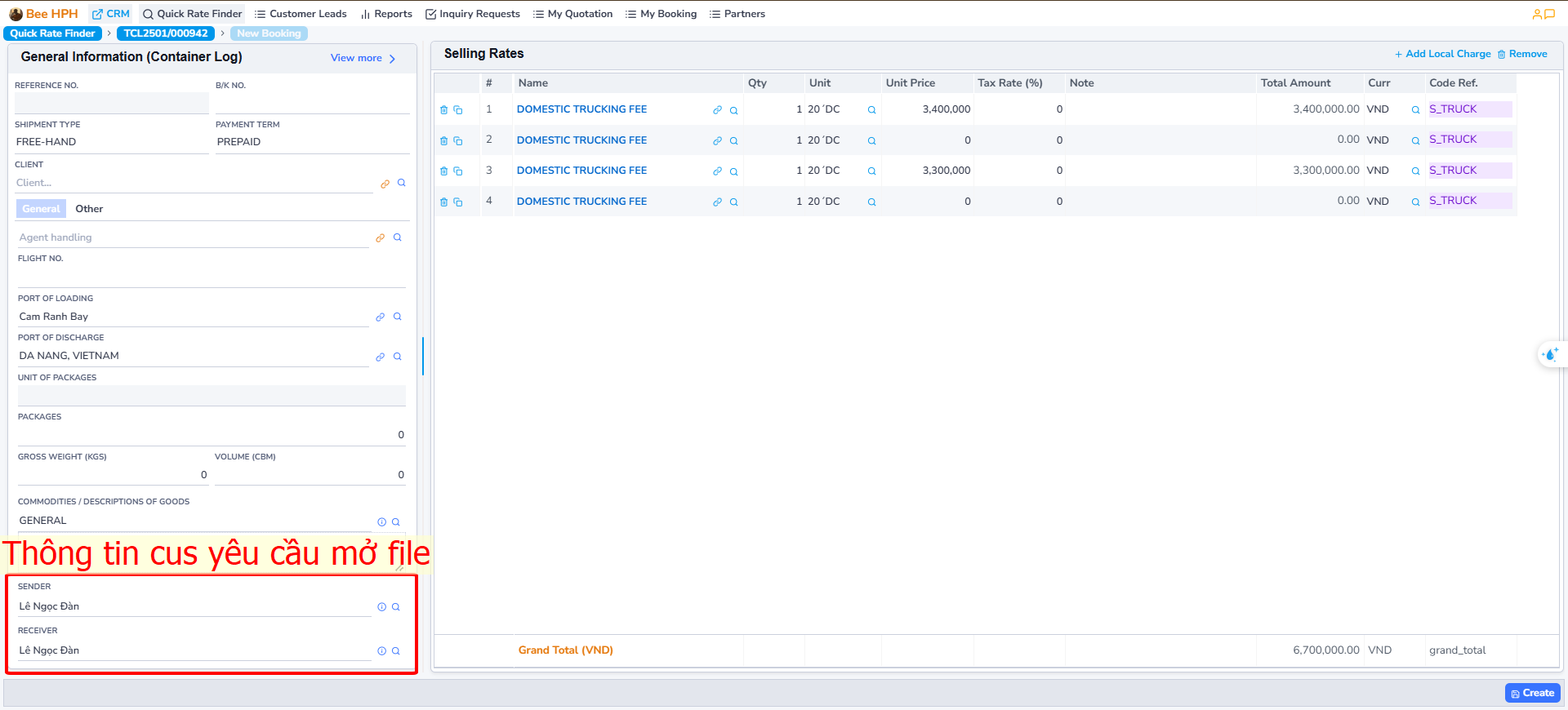Viewport: 1568px width, 710px height.
Task: Open the Payment Term PREPAID field
Action: tap(311, 142)
